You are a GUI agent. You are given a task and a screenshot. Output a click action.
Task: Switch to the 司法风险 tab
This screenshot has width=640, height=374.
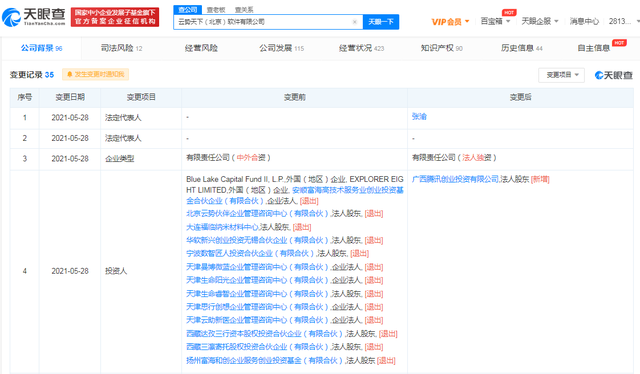(x=121, y=48)
